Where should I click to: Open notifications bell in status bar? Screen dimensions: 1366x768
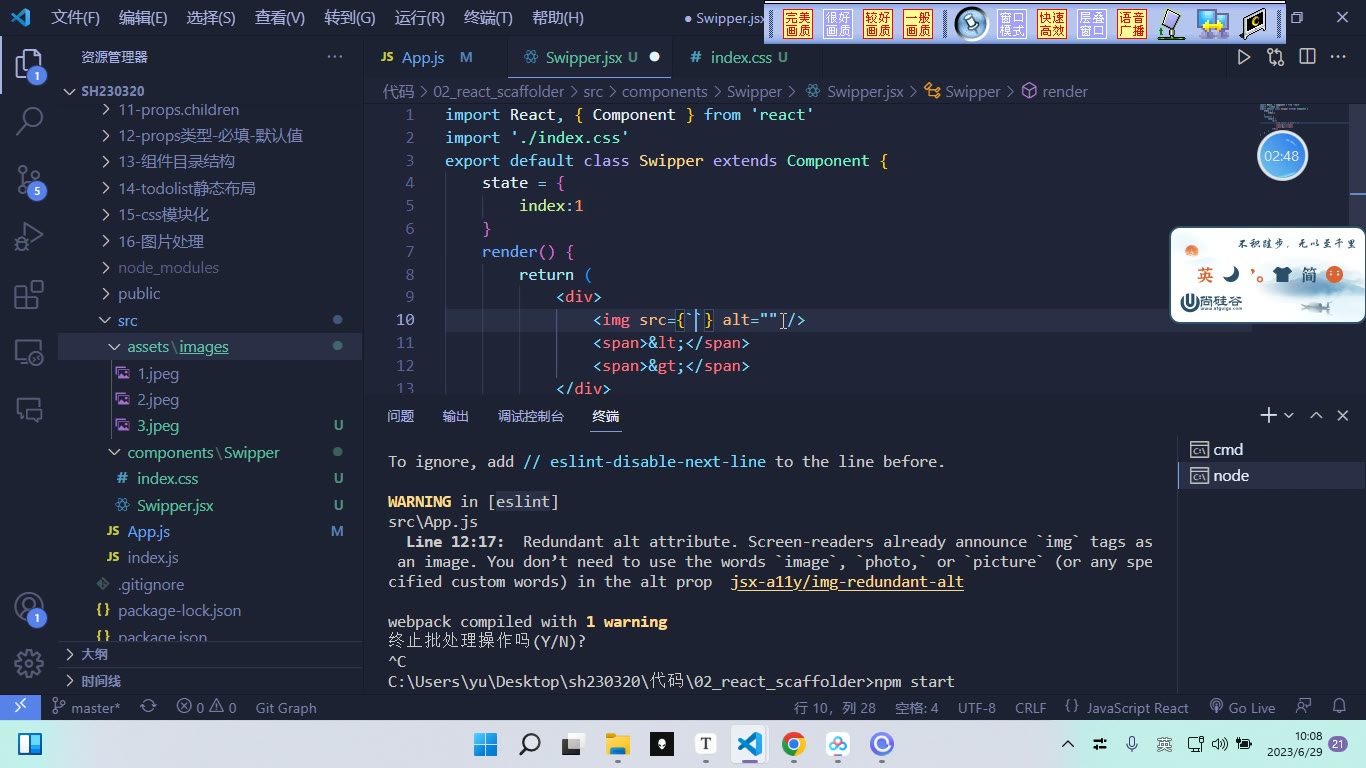pos(1338,706)
